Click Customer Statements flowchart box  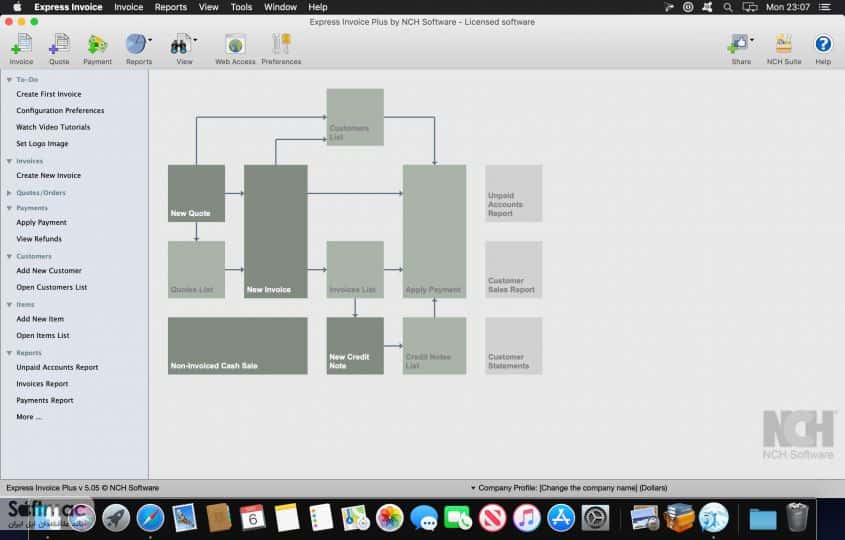coord(514,345)
